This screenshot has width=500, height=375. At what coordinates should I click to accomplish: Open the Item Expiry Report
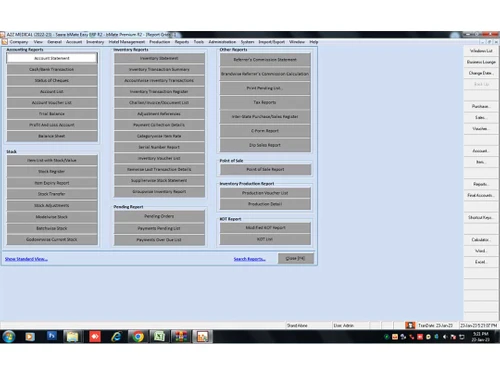coord(52,183)
